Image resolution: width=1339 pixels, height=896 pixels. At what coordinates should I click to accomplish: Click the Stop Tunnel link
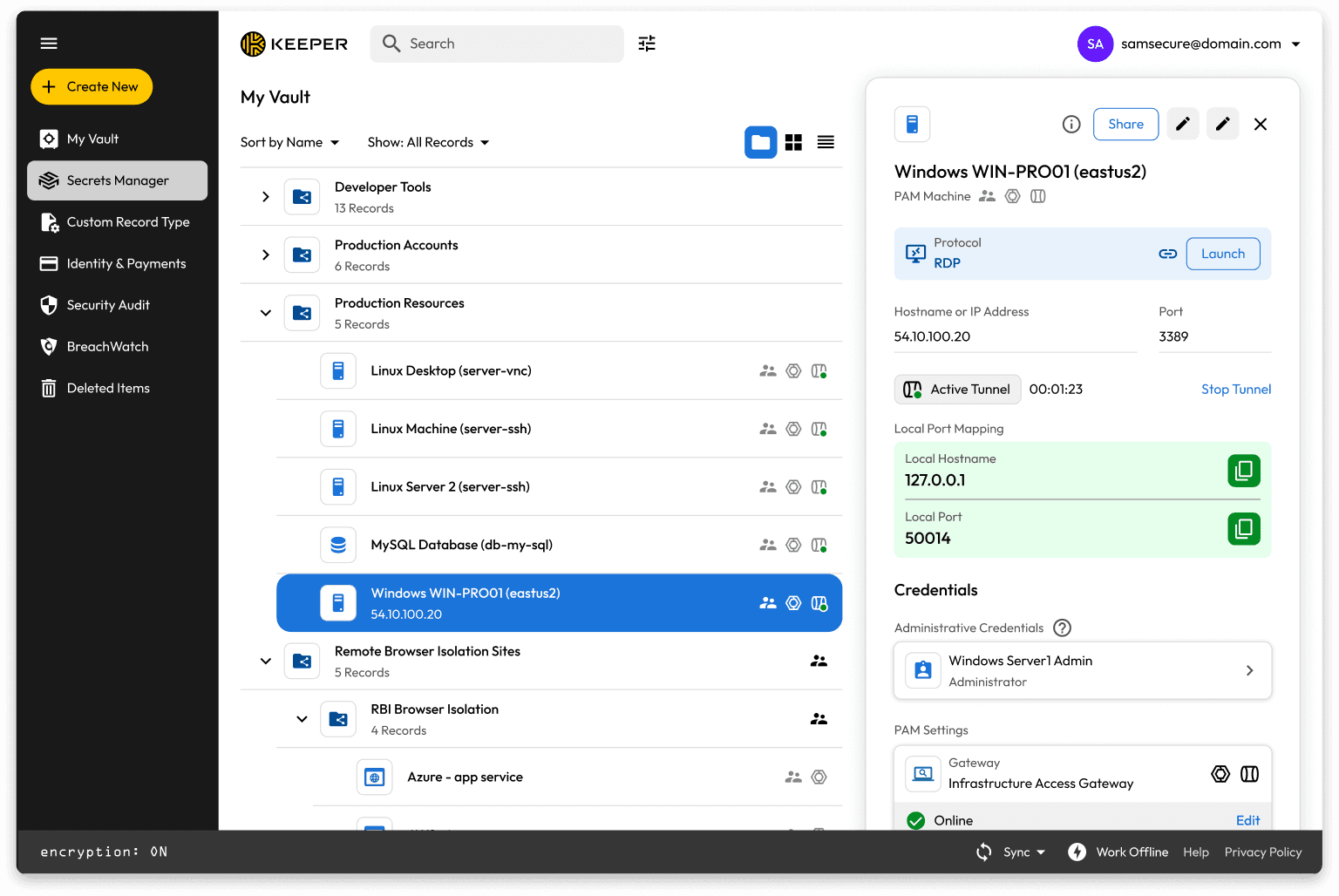tap(1236, 390)
